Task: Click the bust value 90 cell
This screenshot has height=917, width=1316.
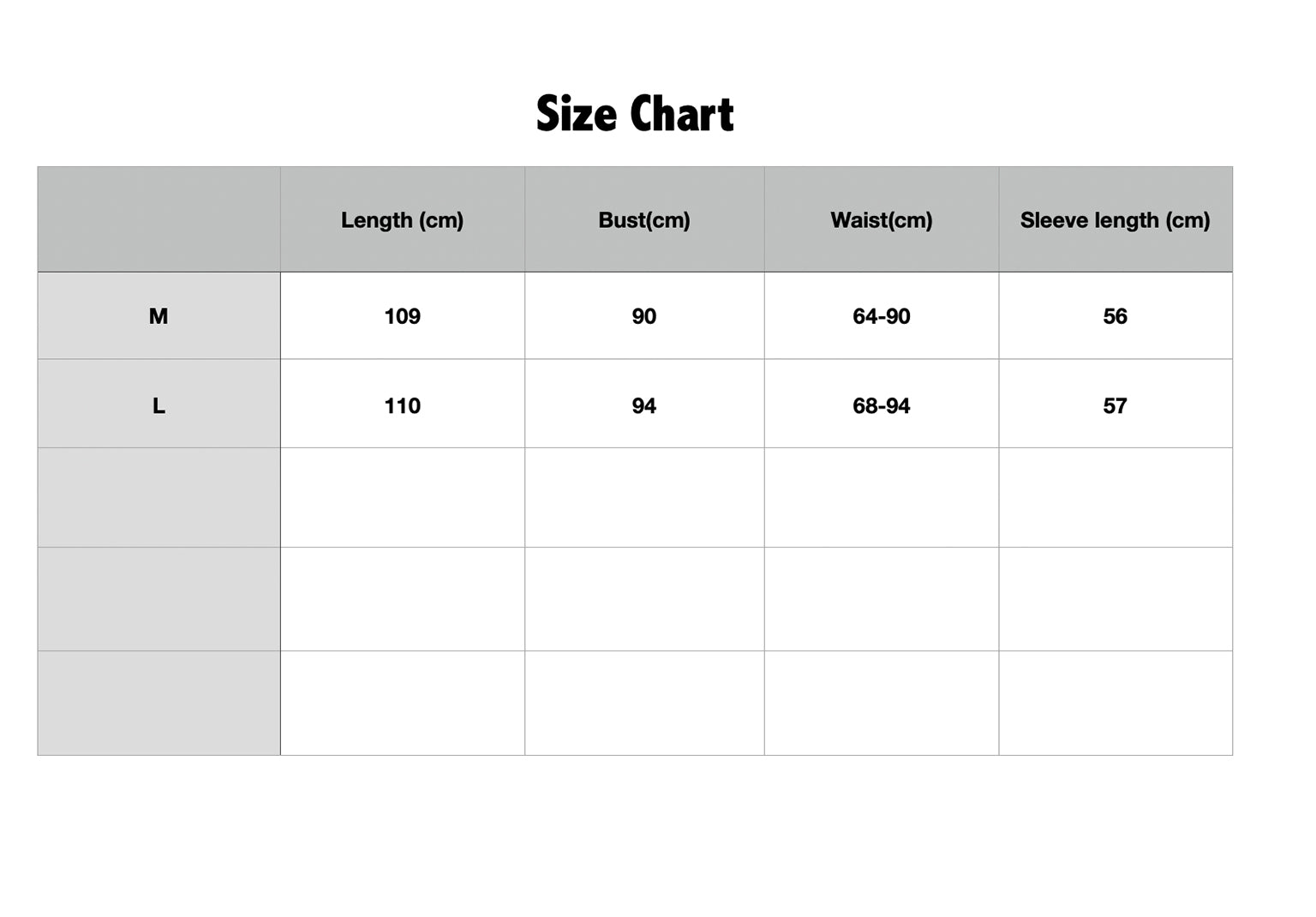Action: 644,316
